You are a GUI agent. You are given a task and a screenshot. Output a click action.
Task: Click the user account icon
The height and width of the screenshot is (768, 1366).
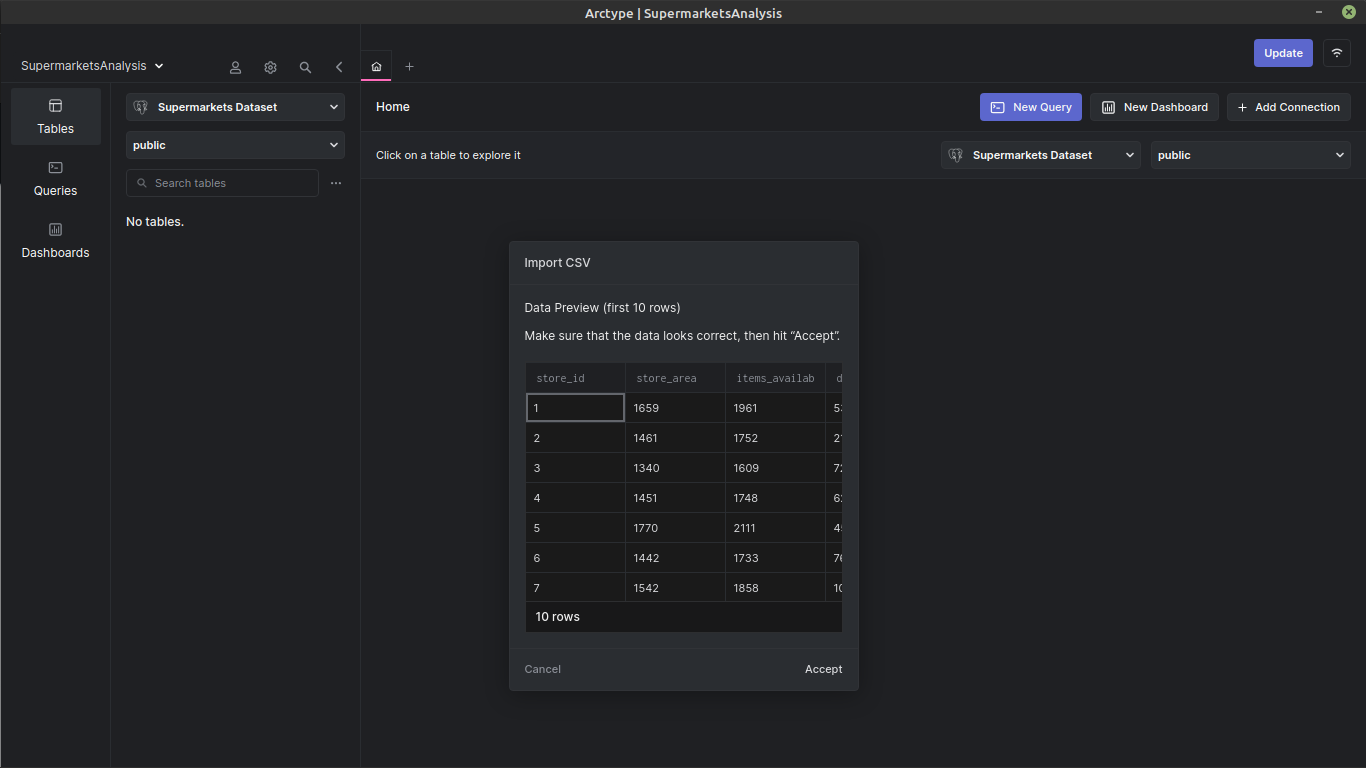coord(235,67)
